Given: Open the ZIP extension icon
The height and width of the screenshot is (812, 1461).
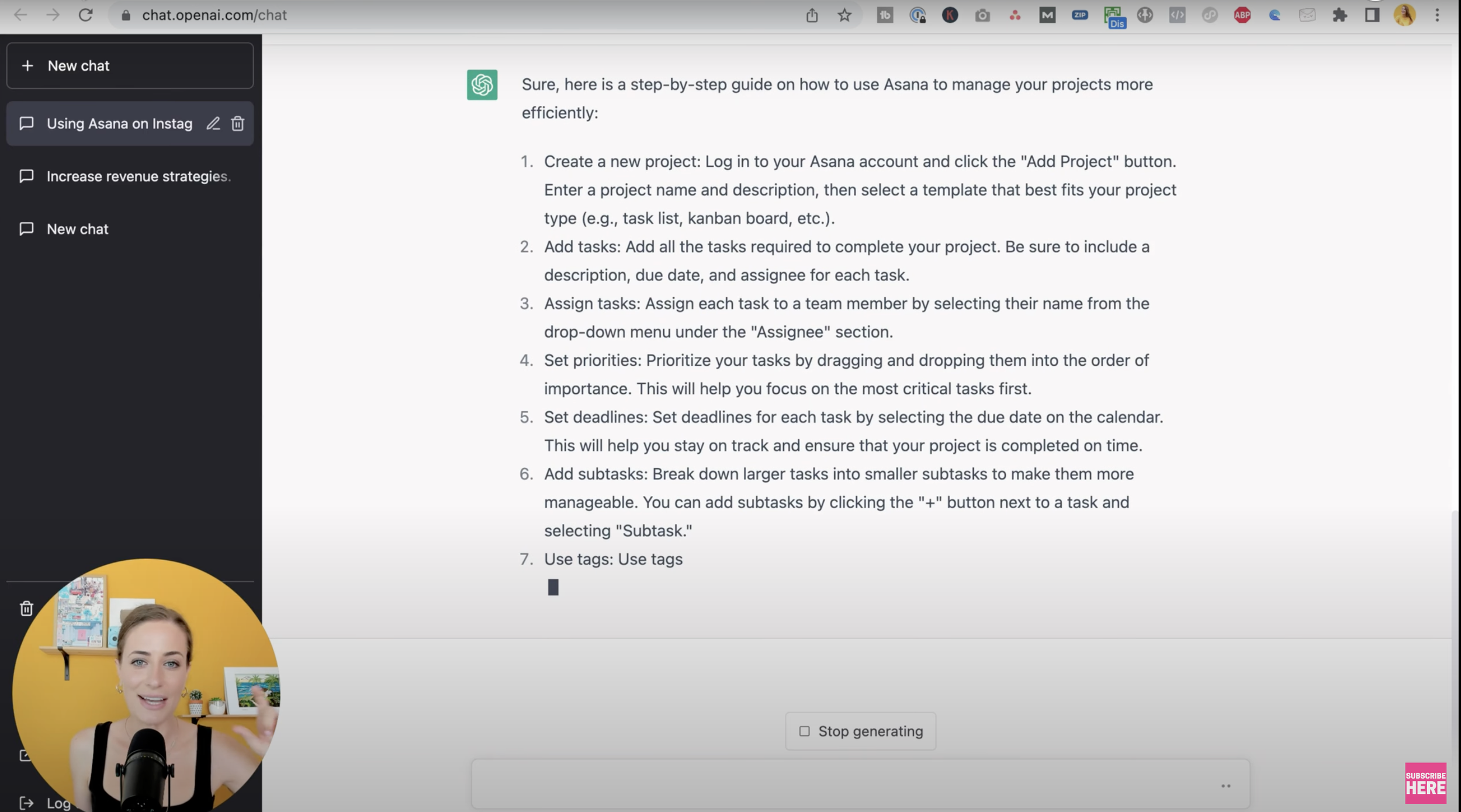Looking at the screenshot, I should point(1079,15).
